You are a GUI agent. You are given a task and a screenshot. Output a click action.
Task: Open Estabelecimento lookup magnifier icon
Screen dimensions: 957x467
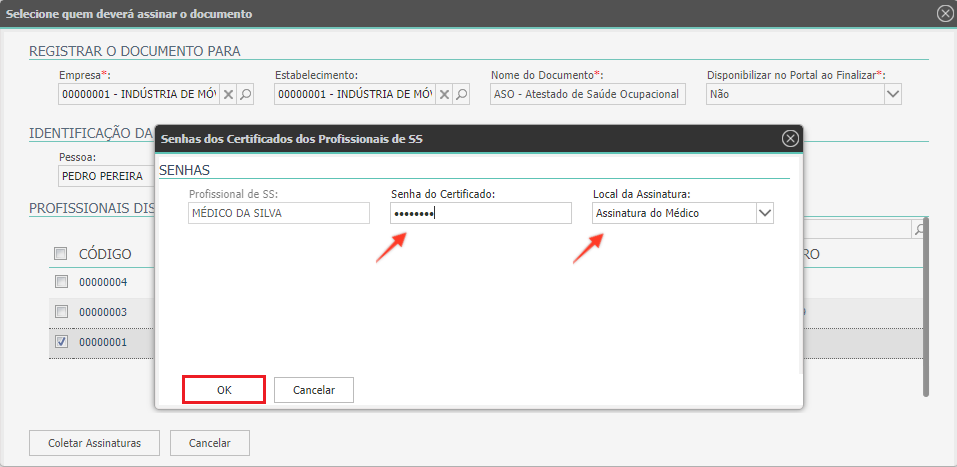[462, 95]
